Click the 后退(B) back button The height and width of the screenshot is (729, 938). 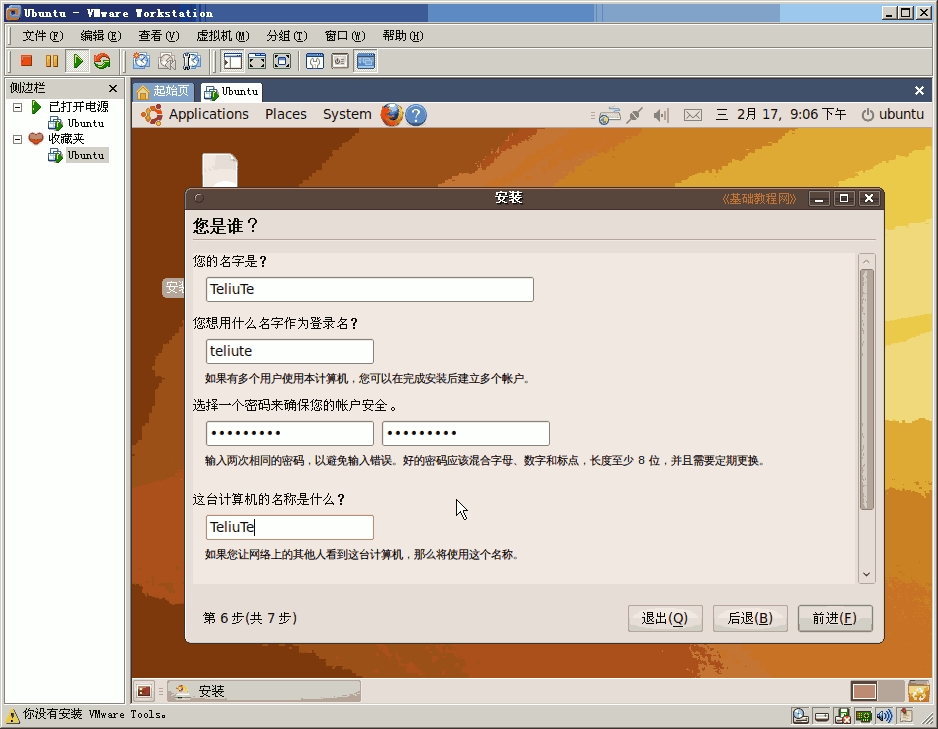(x=750, y=618)
